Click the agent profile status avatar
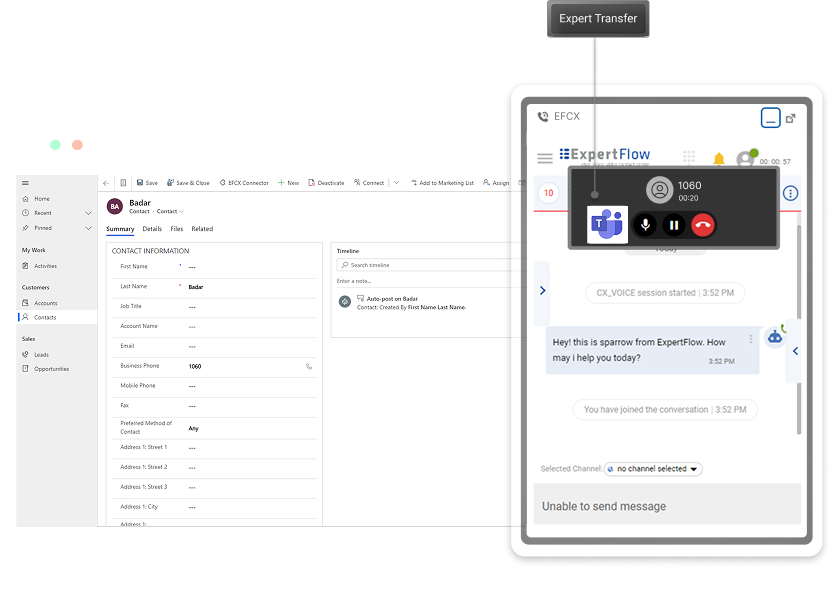The image size is (832, 589). (745, 159)
